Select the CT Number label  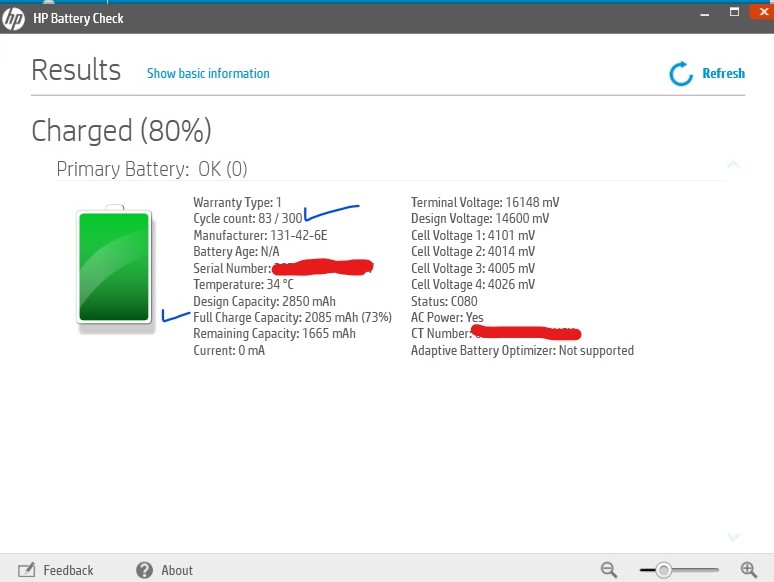[x=441, y=333]
